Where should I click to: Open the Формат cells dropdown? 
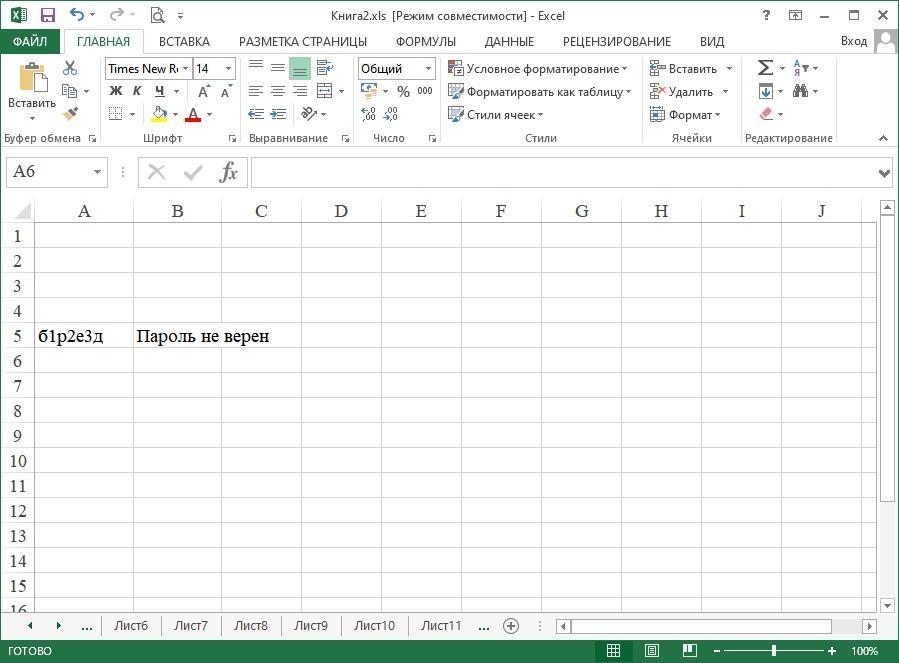[685, 114]
